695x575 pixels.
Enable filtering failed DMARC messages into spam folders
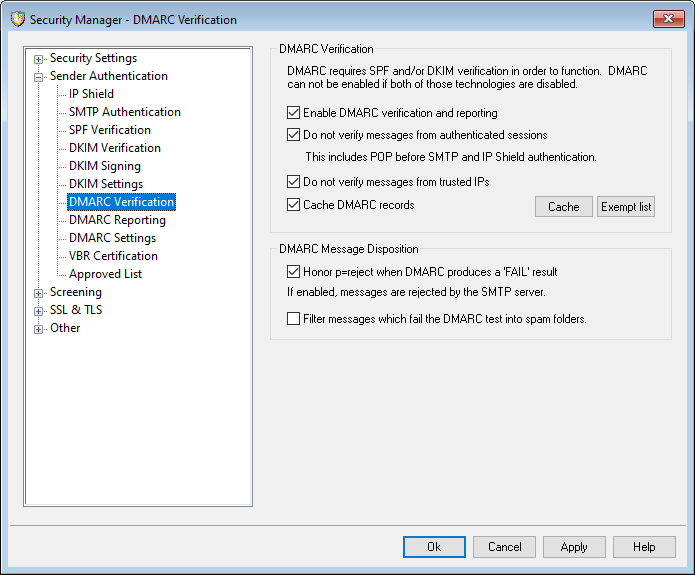point(293,319)
